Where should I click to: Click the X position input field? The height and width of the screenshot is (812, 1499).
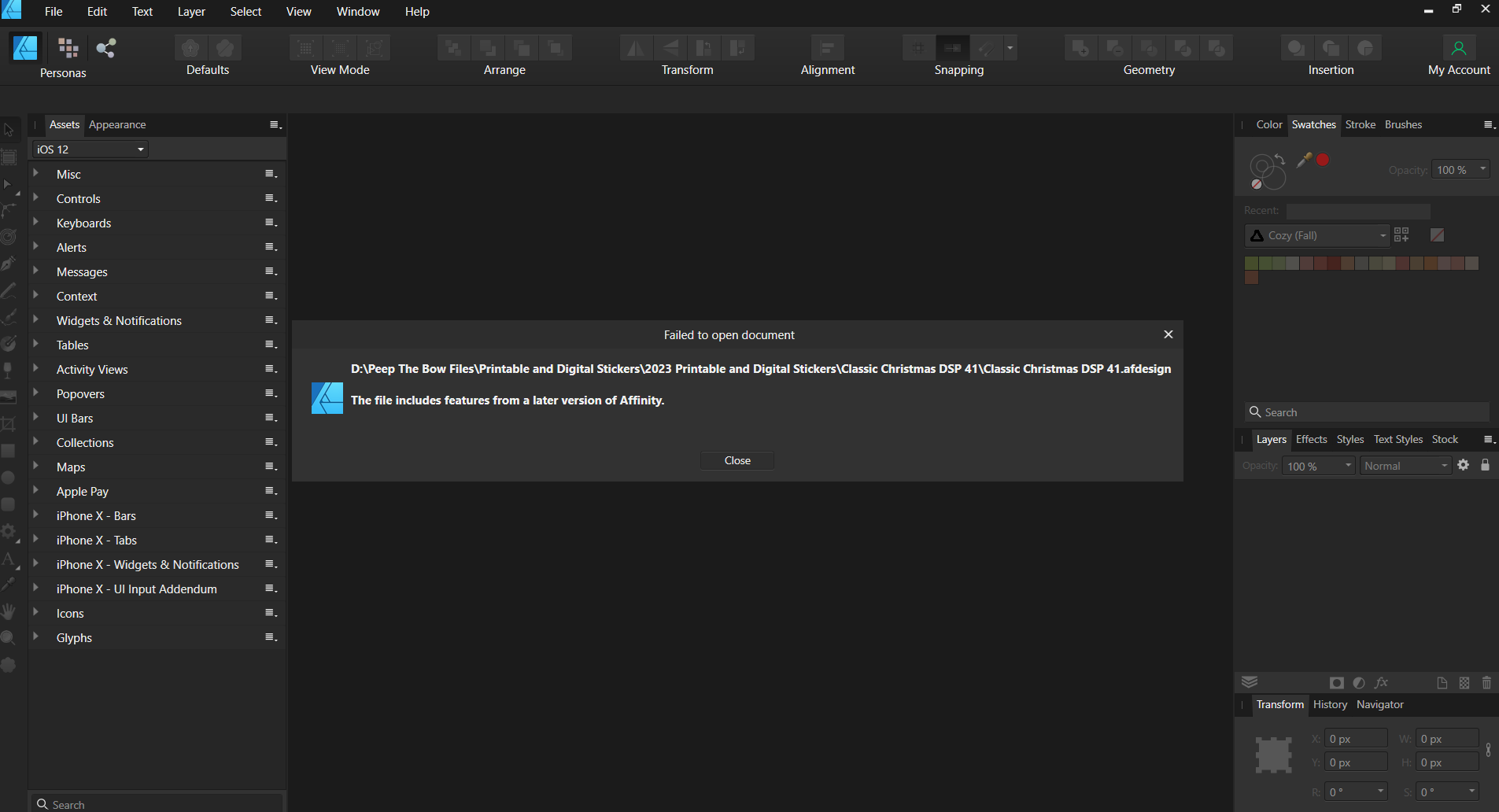pyautogui.click(x=1357, y=739)
